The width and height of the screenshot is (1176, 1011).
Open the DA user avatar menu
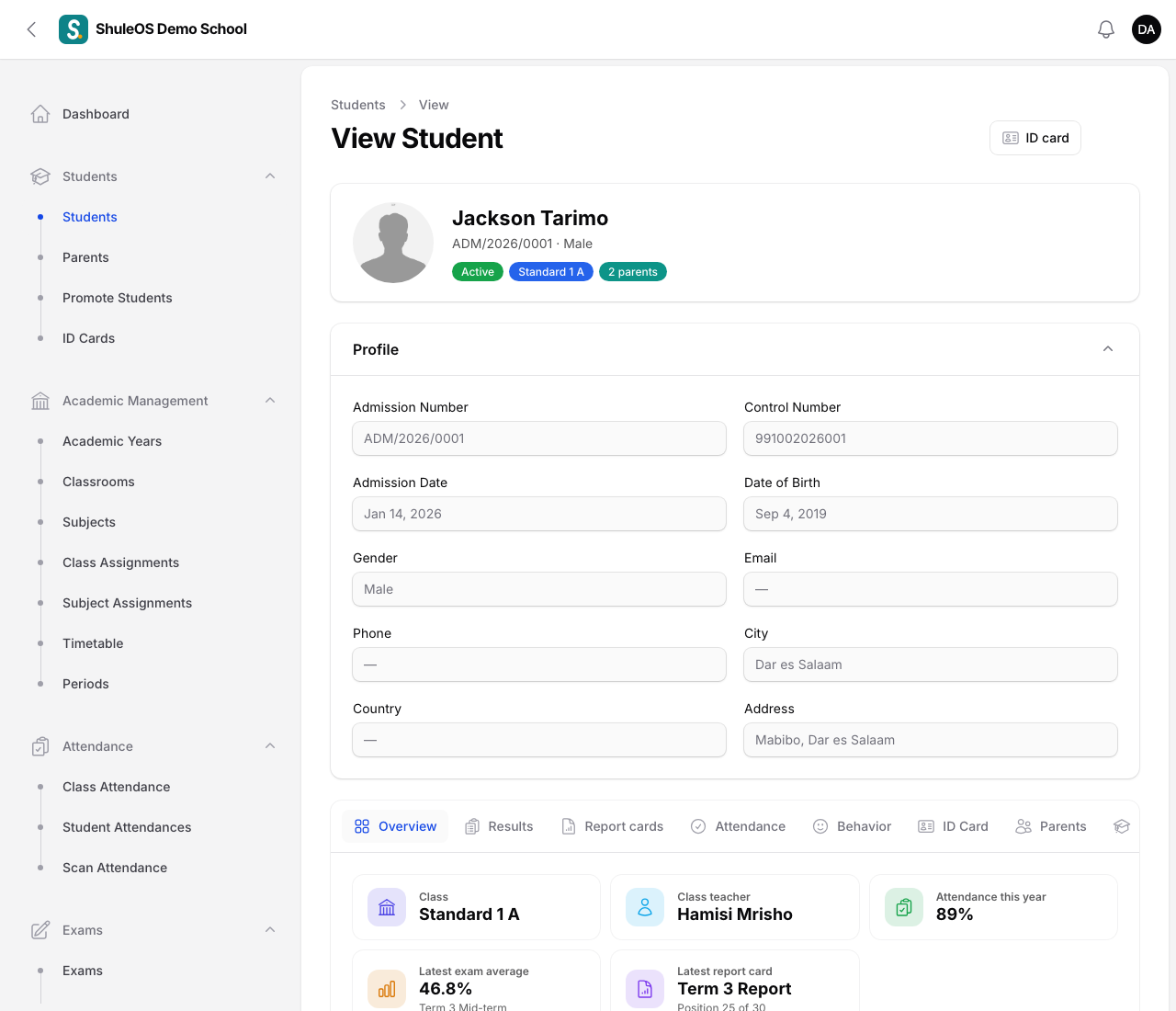click(1147, 29)
